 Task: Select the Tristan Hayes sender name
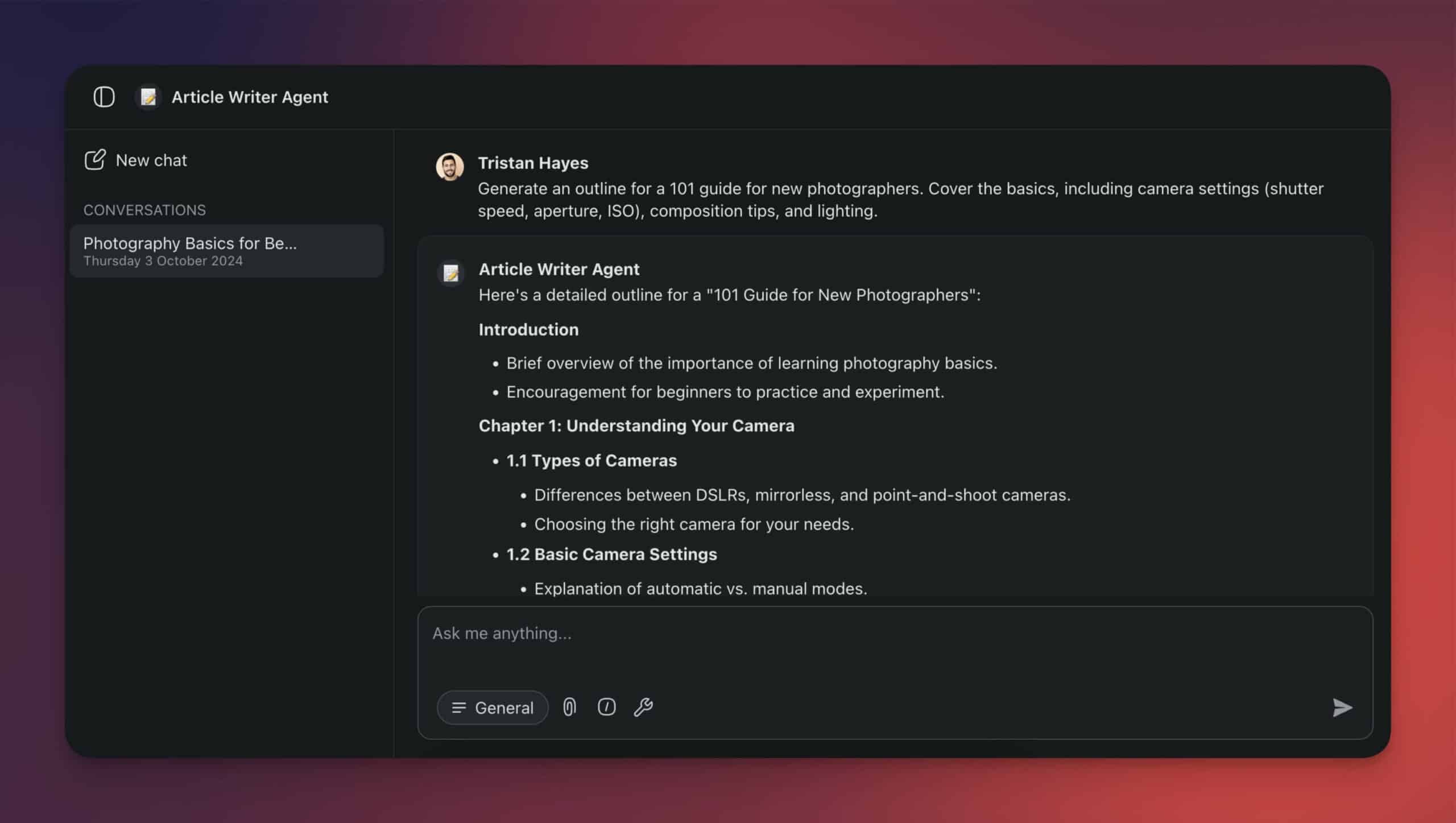point(533,163)
